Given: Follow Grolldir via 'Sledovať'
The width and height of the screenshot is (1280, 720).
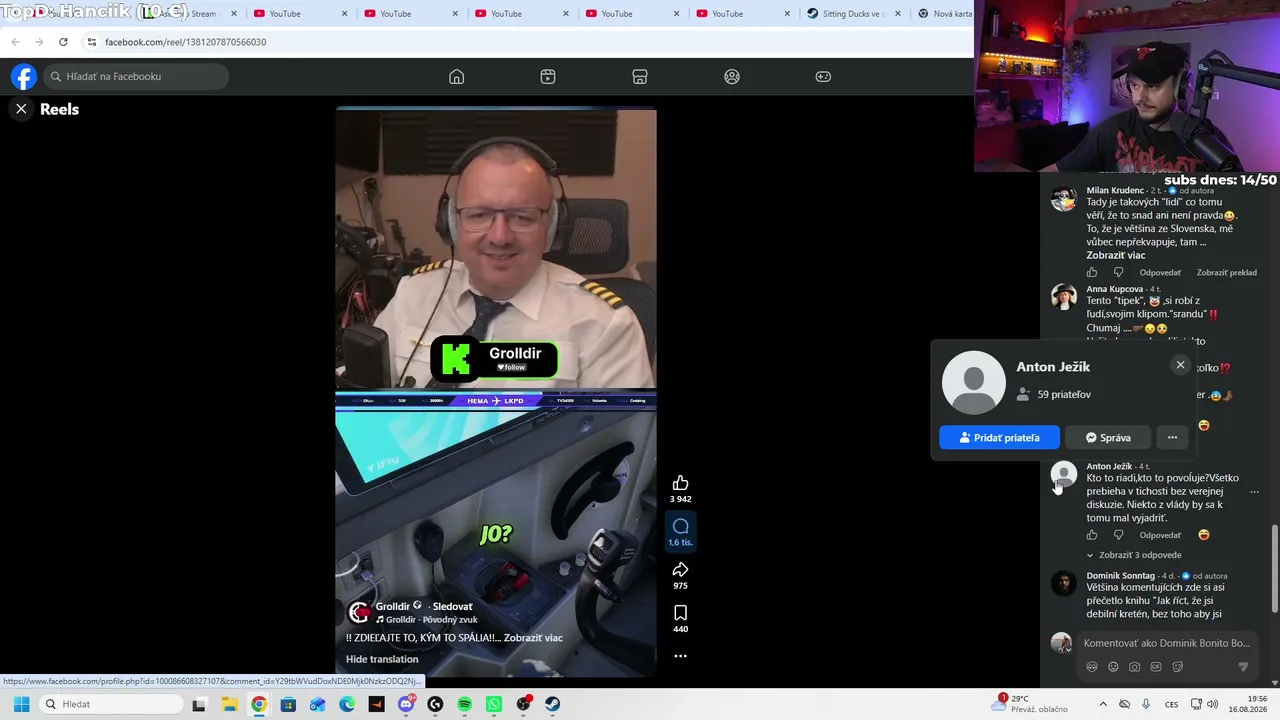Looking at the screenshot, I should (452, 606).
